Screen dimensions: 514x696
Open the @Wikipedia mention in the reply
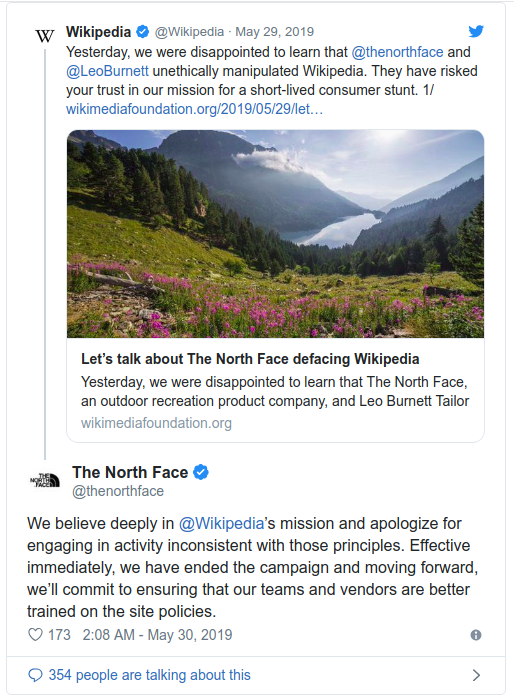pos(221,524)
